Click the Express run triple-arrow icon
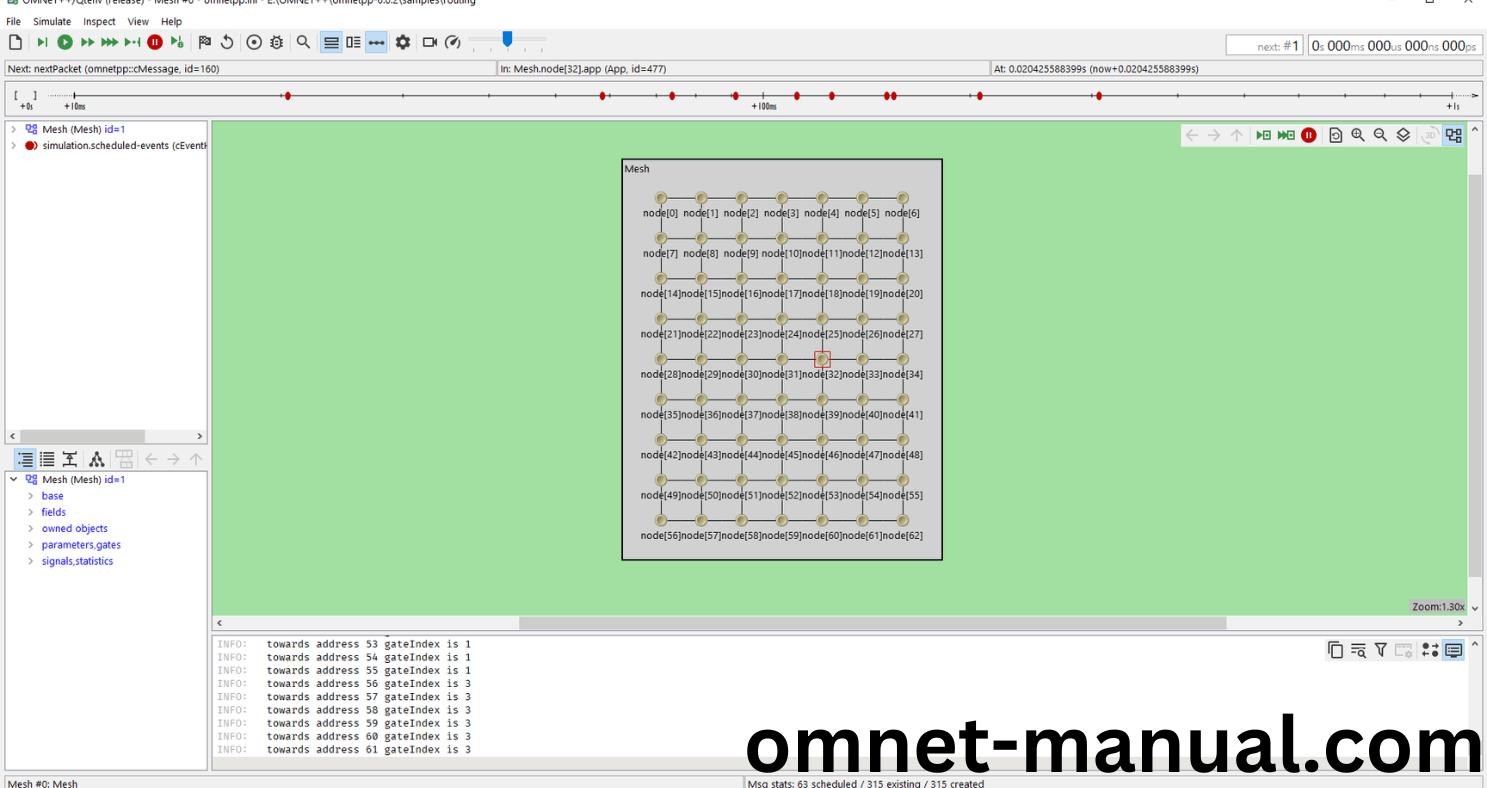 pyautogui.click(x=109, y=42)
